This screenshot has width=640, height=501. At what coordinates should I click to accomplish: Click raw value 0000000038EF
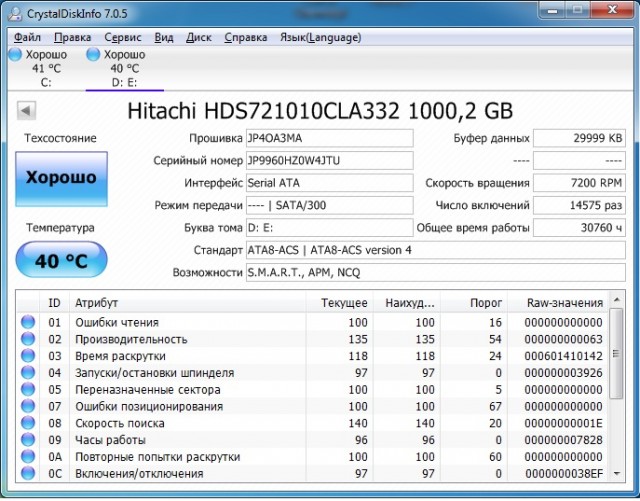pyautogui.click(x=563, y=473)
